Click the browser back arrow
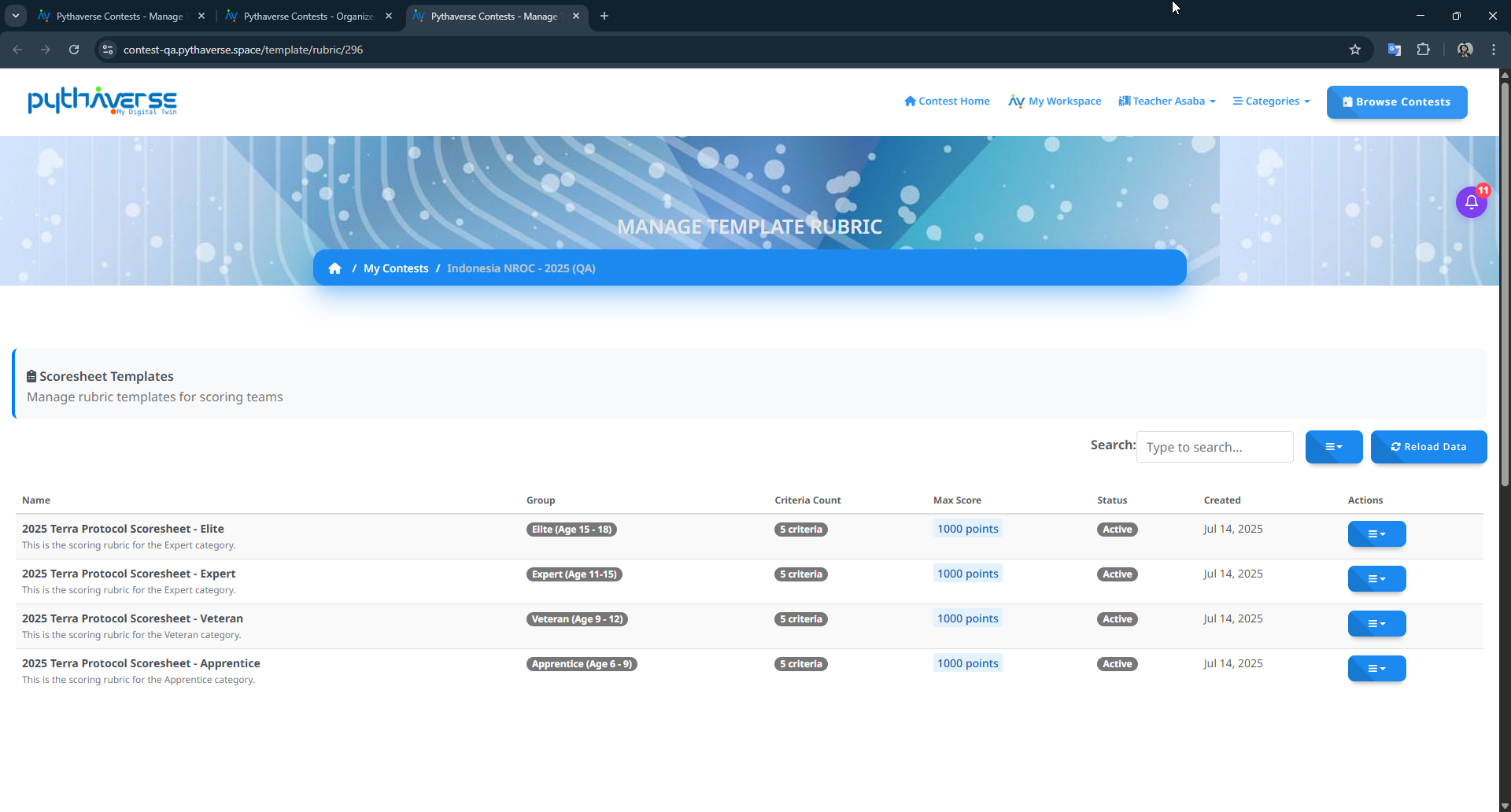The height and width of the screenshot is (812, 1511). tap(17, 50)
